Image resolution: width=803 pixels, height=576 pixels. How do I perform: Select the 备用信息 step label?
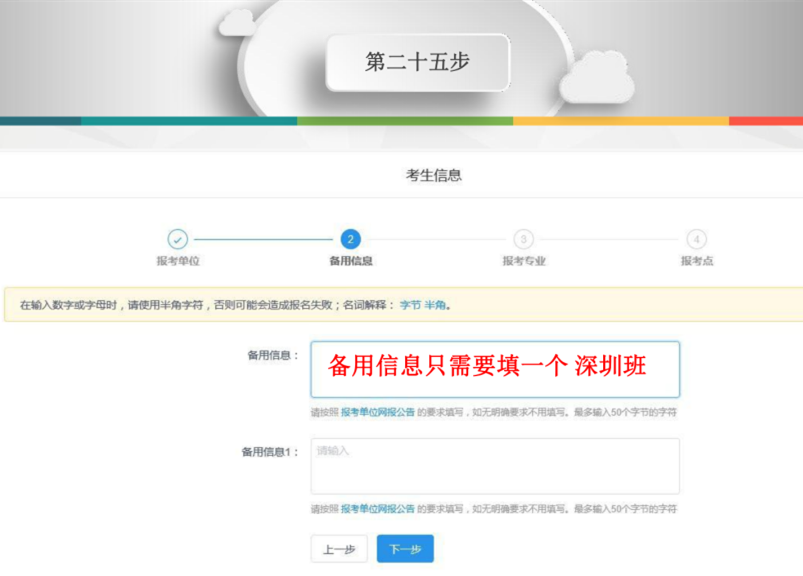click(350, 261)
